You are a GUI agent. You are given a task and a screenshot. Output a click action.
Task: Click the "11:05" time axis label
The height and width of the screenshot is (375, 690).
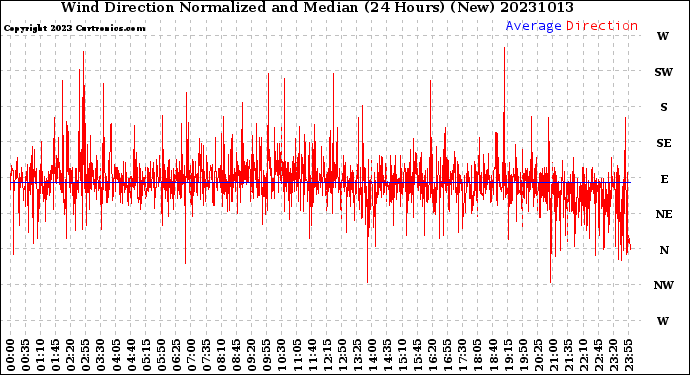pos(297,355)
